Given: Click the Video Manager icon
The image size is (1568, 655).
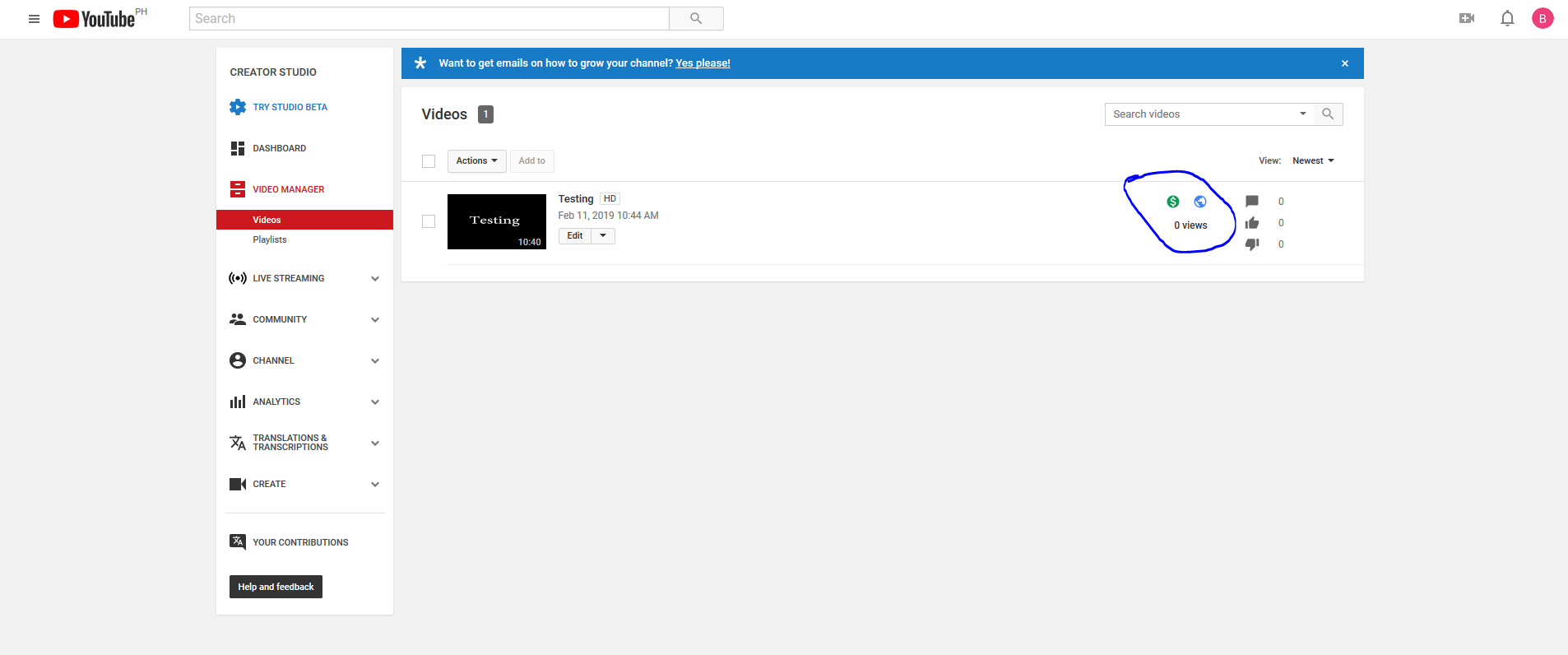Looking at the screenshot, I should 238,189.
